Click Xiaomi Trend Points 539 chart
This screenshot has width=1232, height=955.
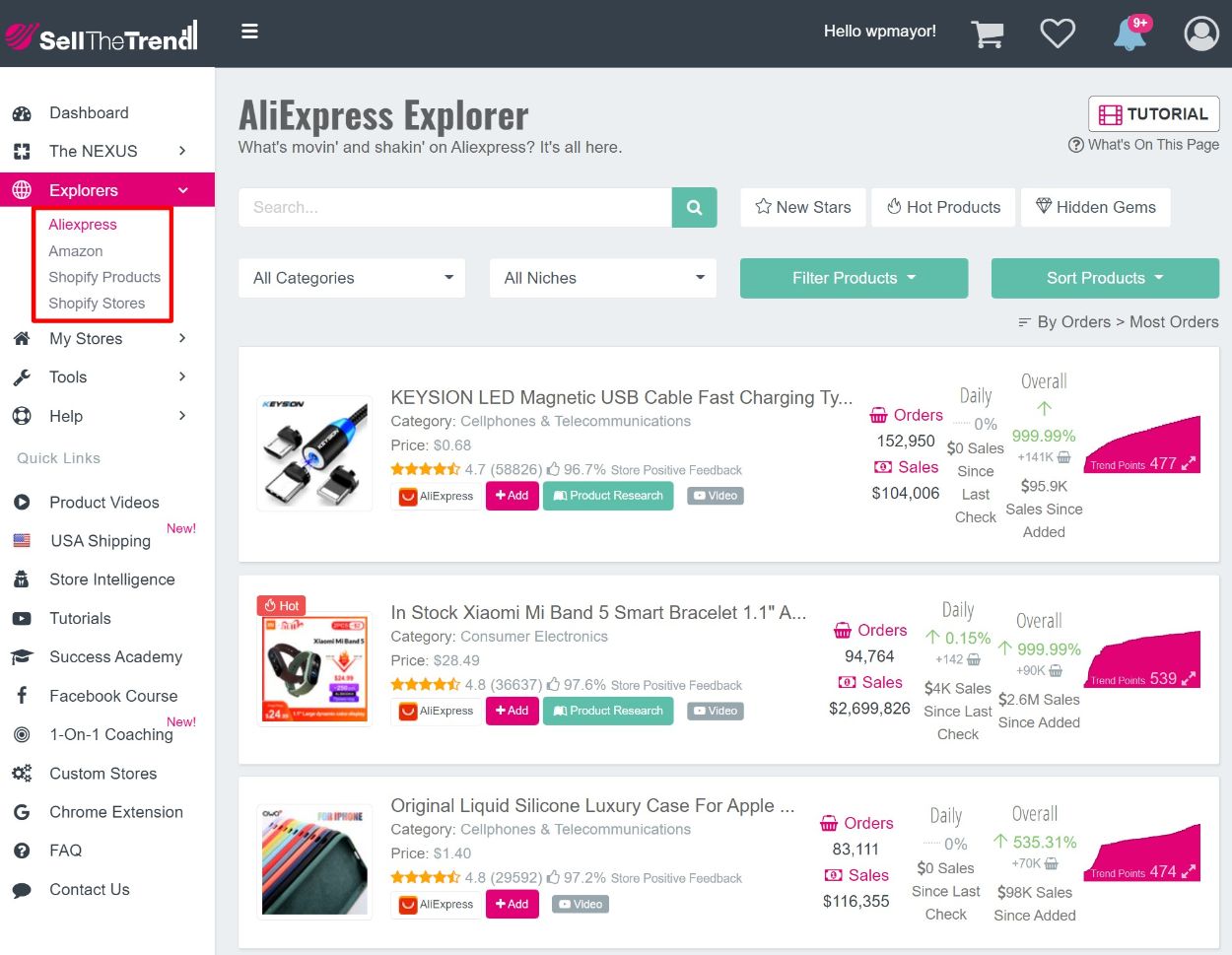tap(1141, 658)
